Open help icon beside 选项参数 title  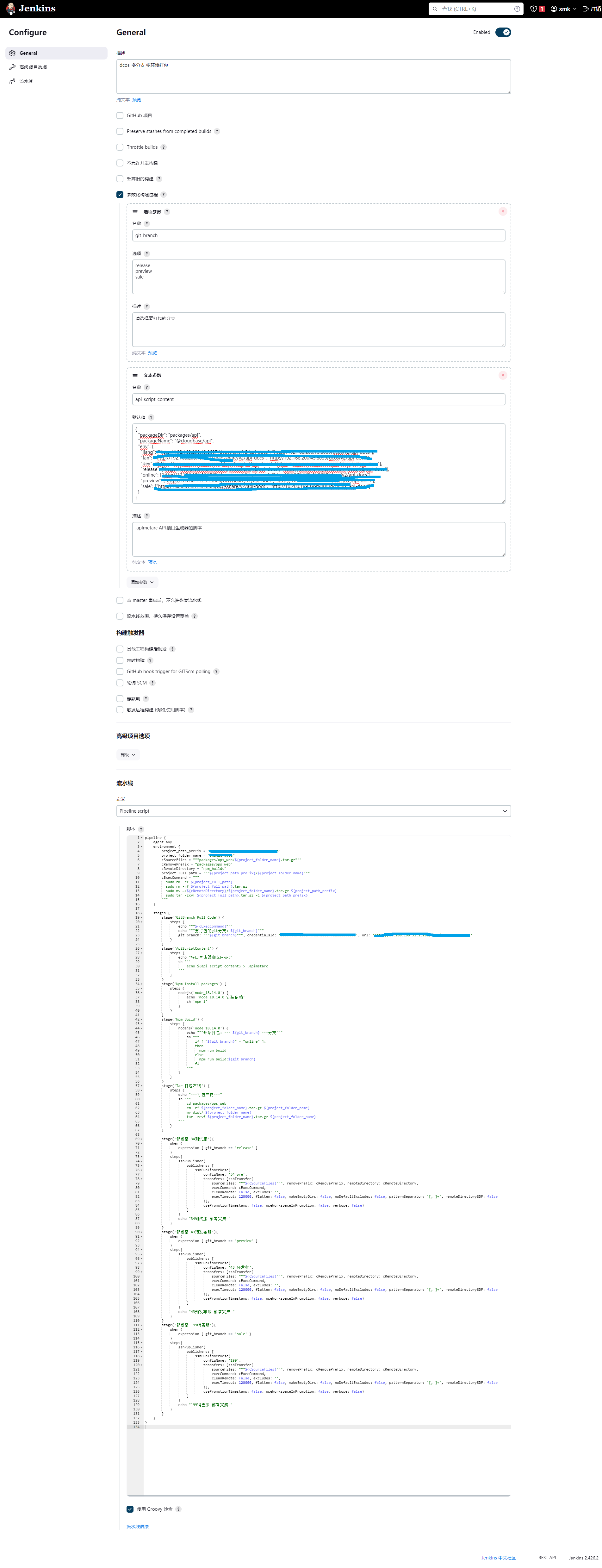(x=167, y=212)
